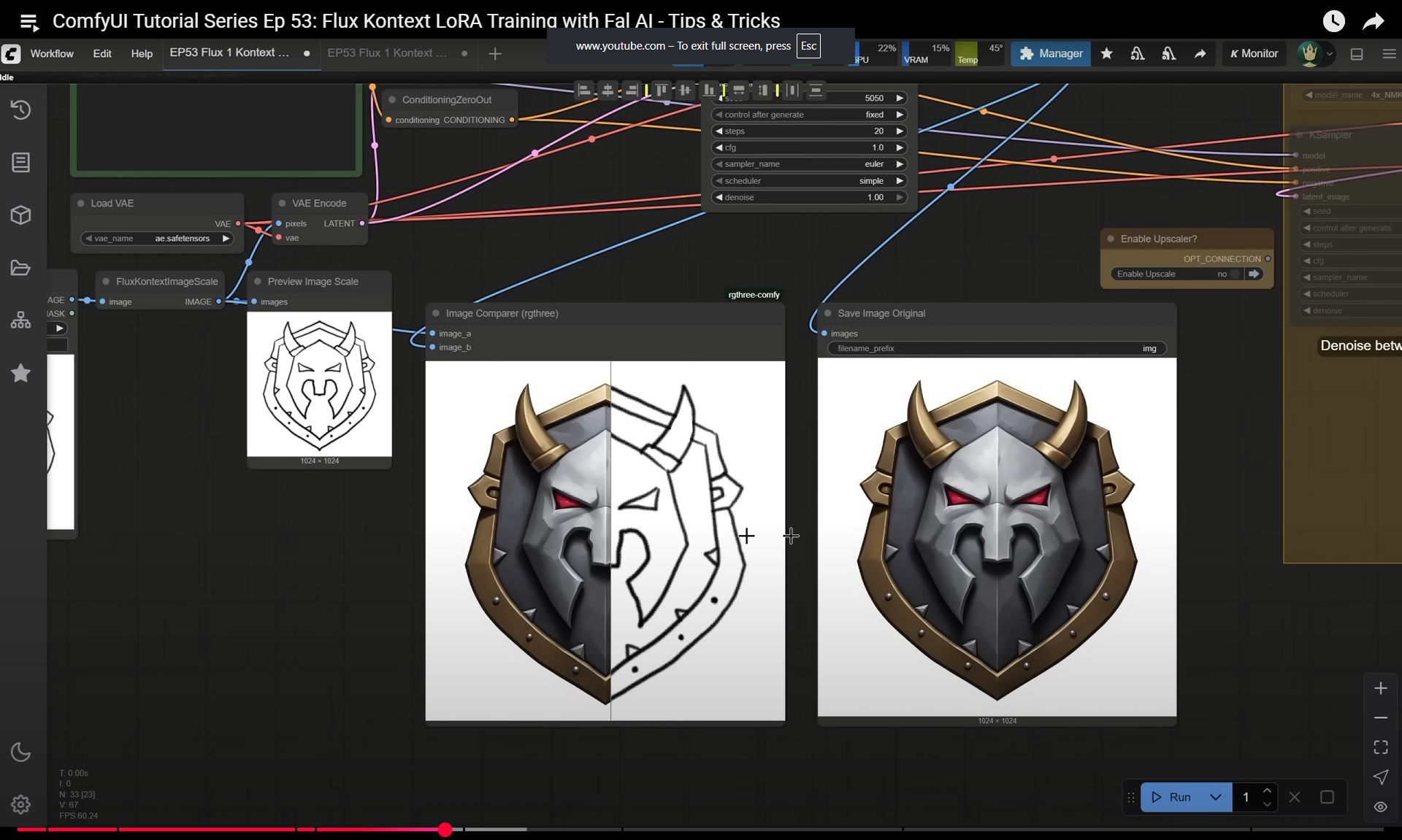Toggle link visibility eye icon

[x=1380, y=806]
